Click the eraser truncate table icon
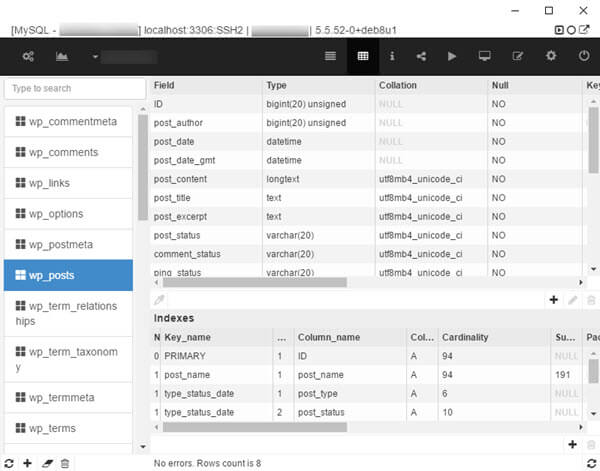 47,463
